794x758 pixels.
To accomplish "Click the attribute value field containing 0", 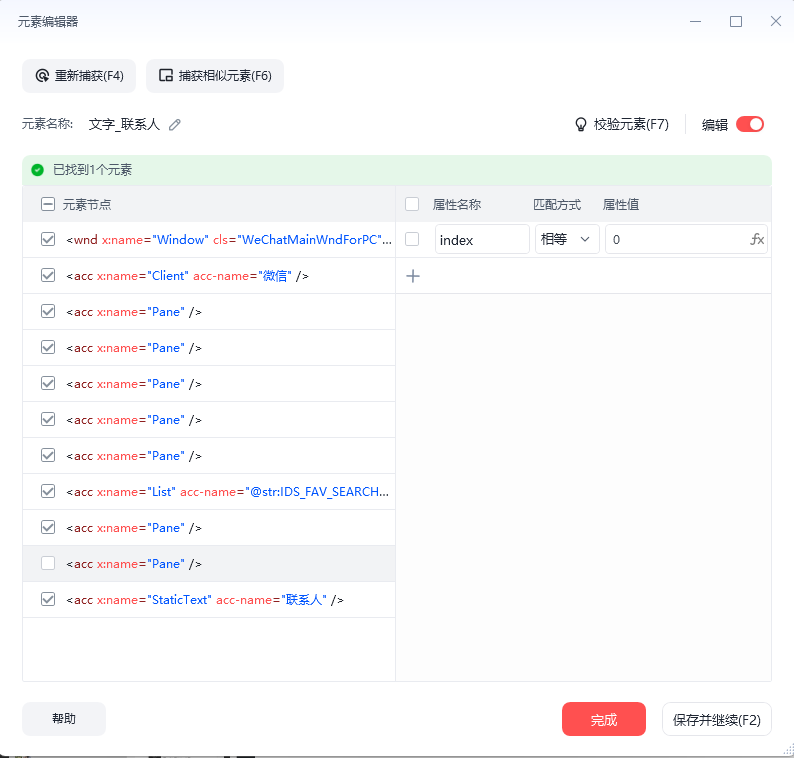I will coord(675,240).
